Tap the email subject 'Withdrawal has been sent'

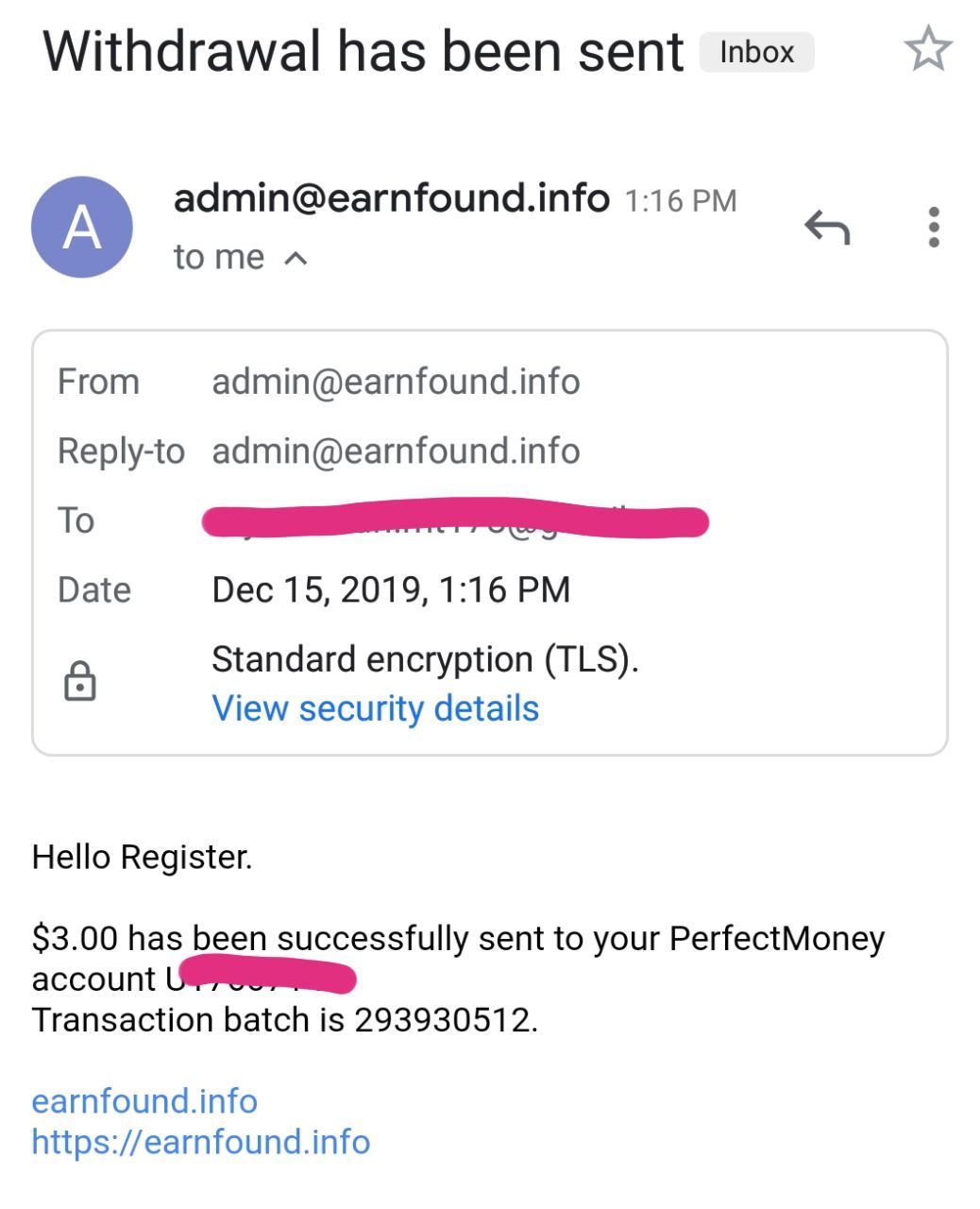pyautogui.click(x=363, y=52)
